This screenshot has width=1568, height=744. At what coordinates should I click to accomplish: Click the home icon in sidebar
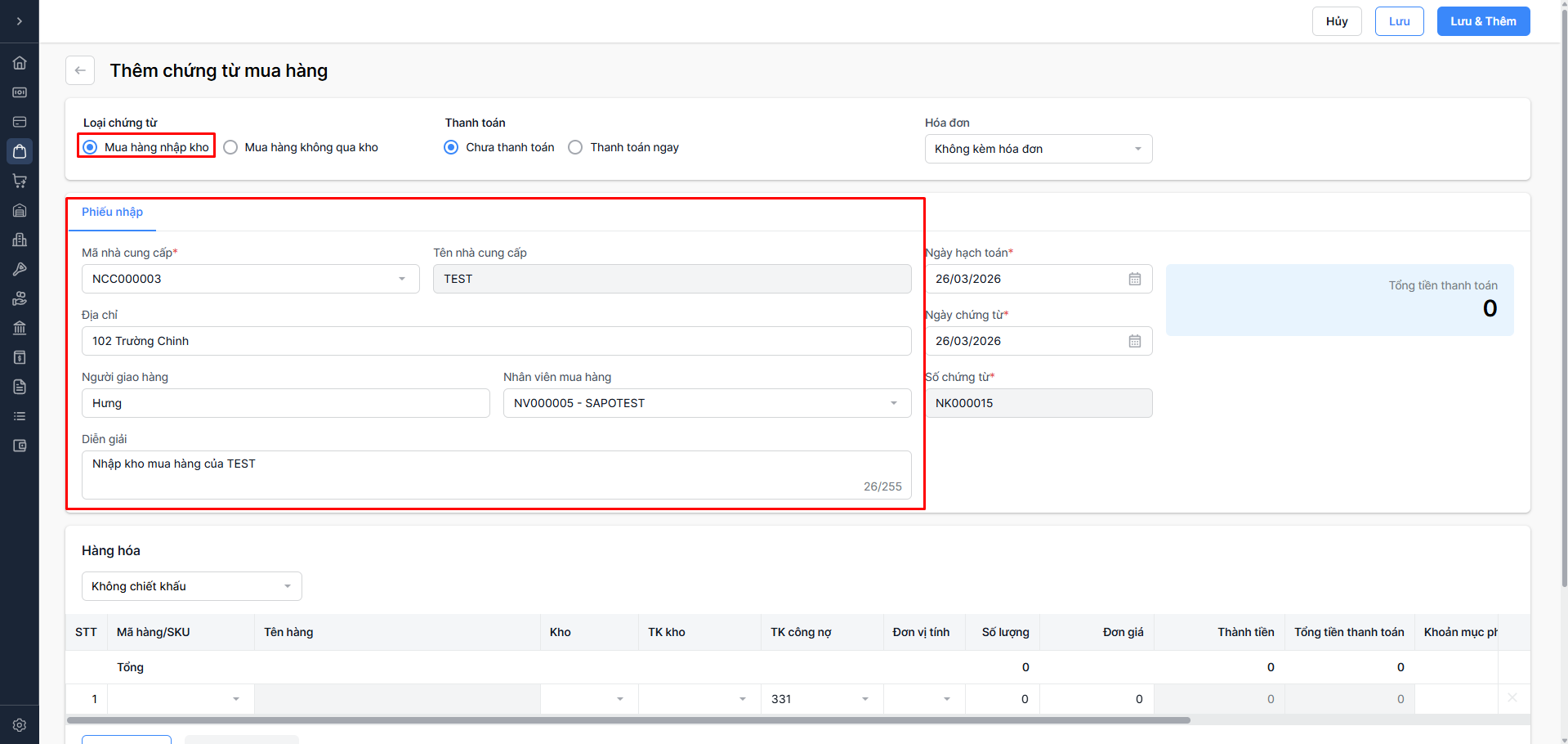pos(20,63)
